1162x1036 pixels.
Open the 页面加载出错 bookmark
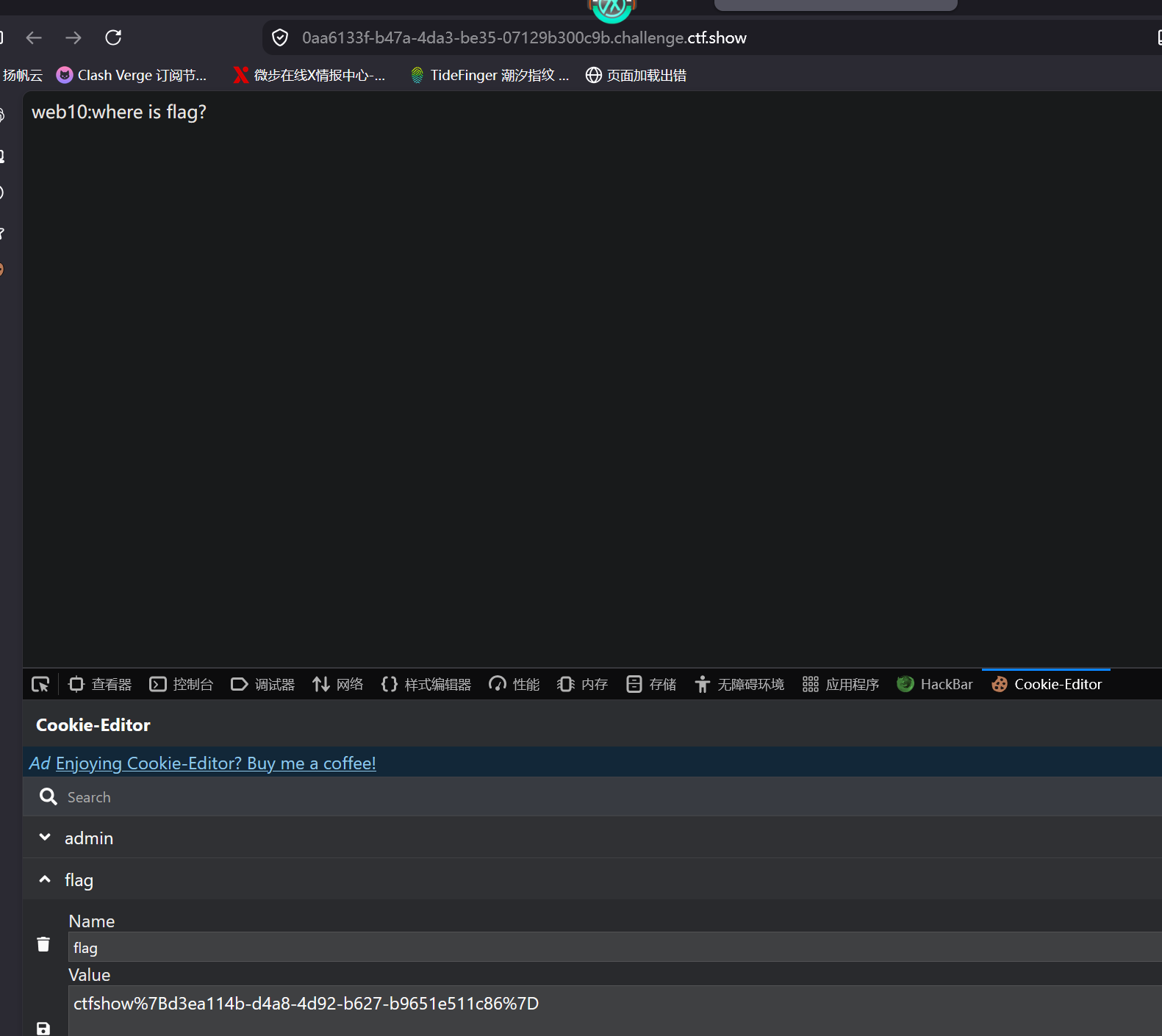(636, 75)
